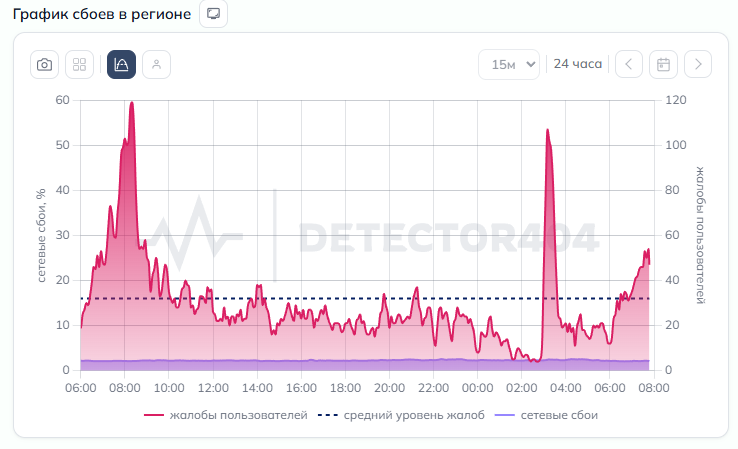Open the calendar date picker
Viewport: 738px width, 449px height.
click(663, 65)
